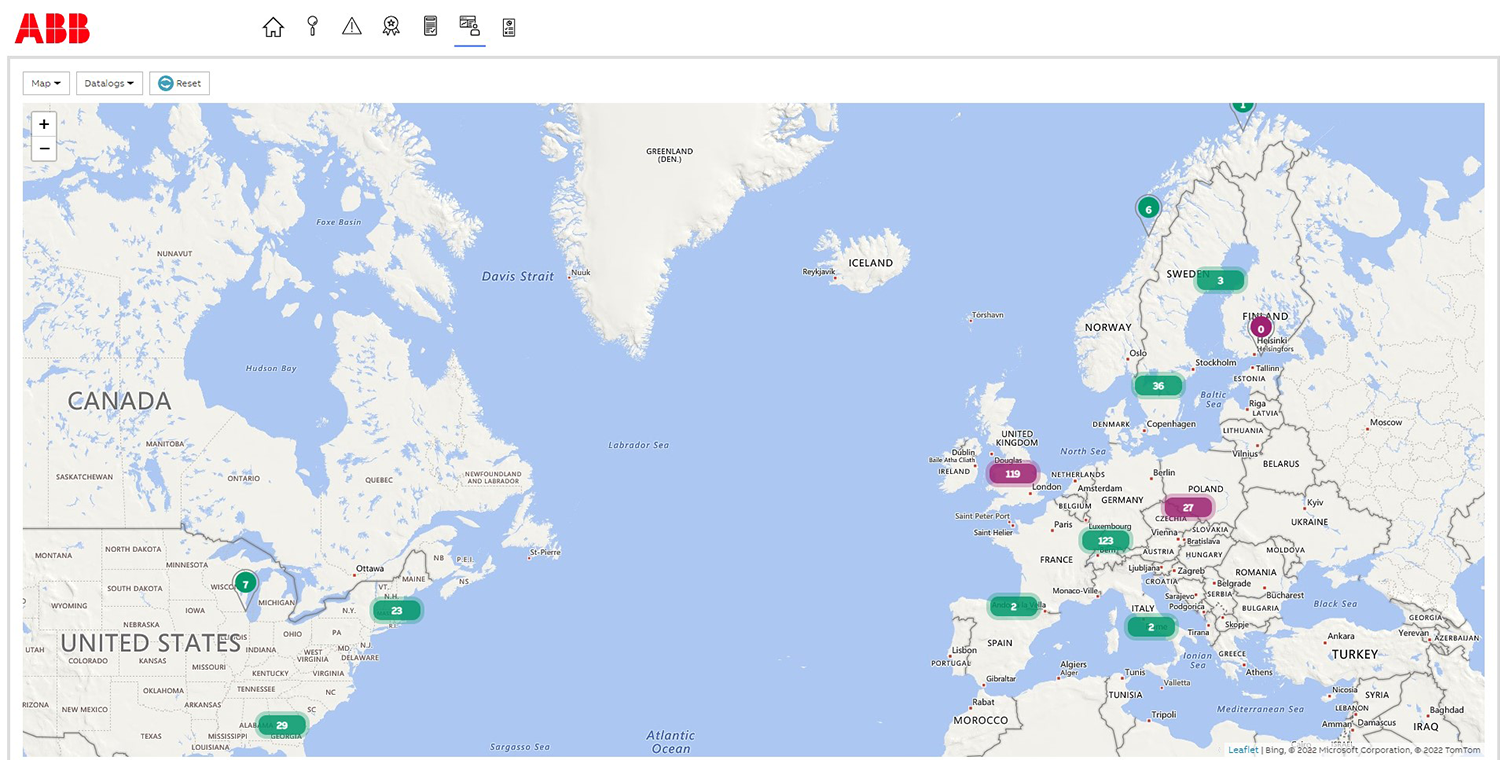Expand the Map dropdown

tap(46, 83)
